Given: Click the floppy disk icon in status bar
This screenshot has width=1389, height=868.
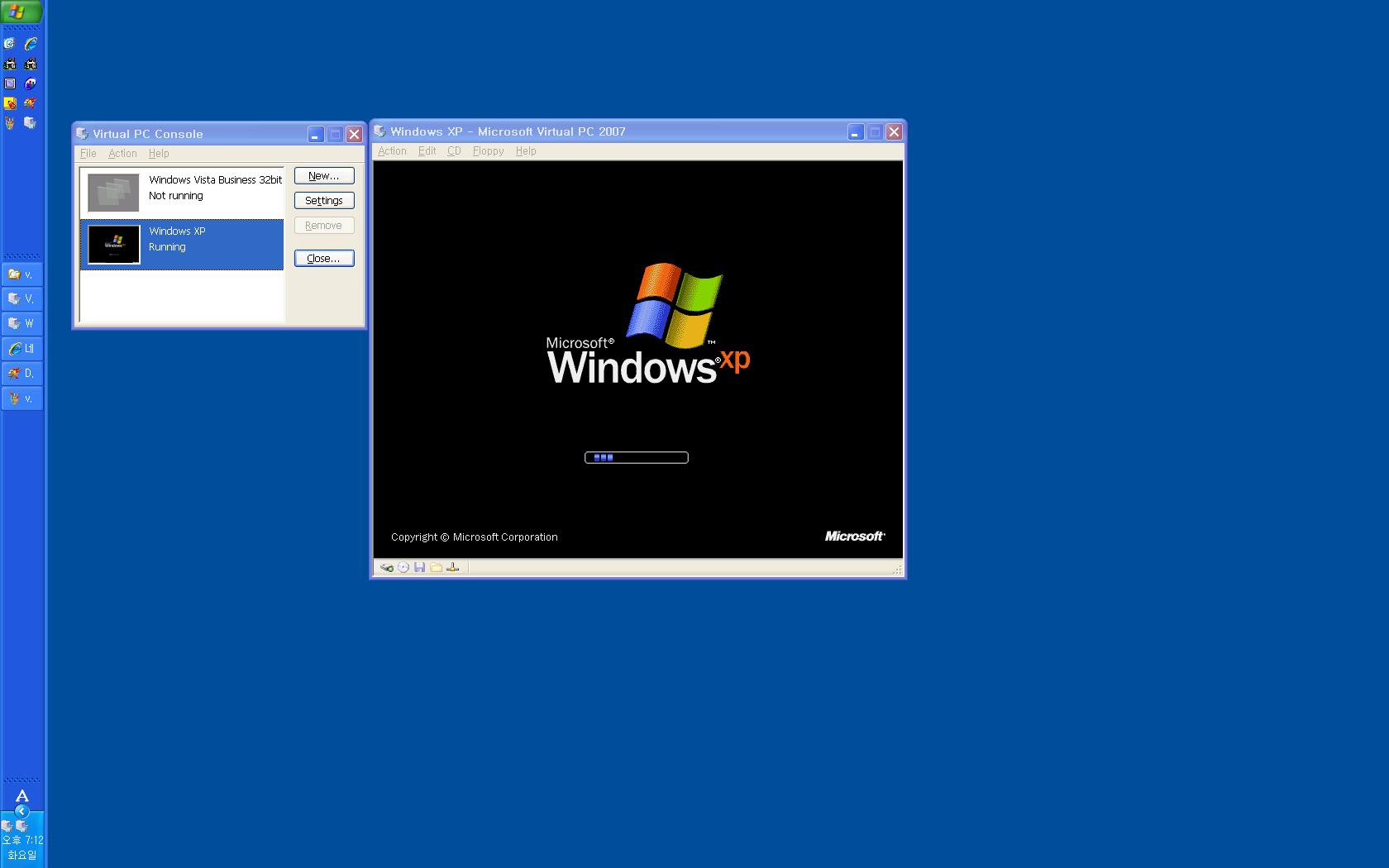Looking at the screenshot, I should click(419, 567).
